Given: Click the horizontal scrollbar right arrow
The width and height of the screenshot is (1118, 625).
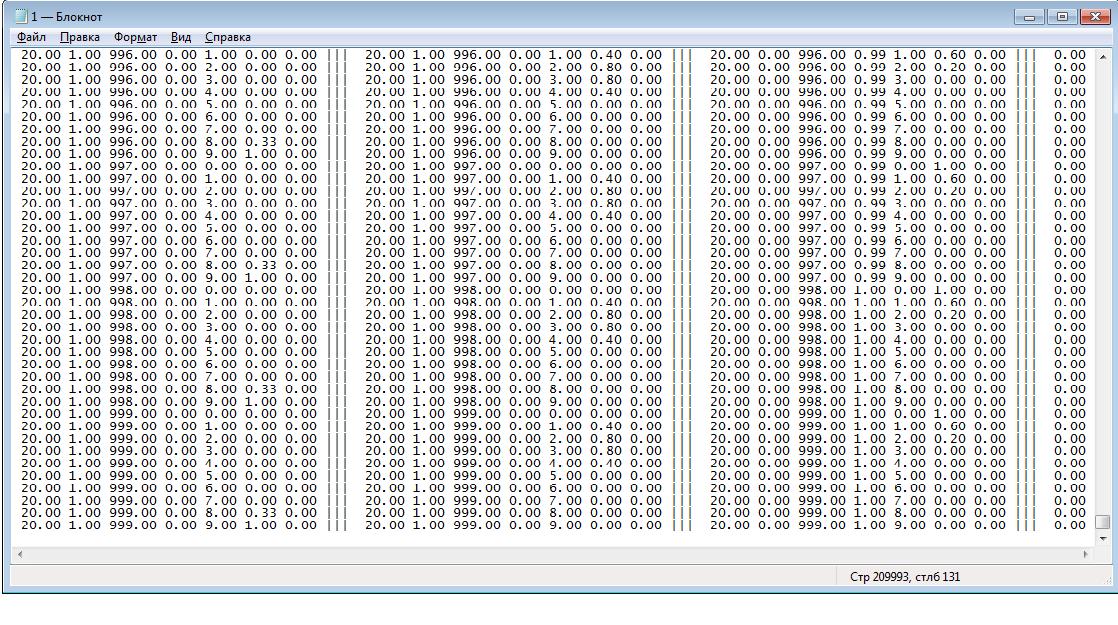Looking at the screenshot, I should 1087,553.
